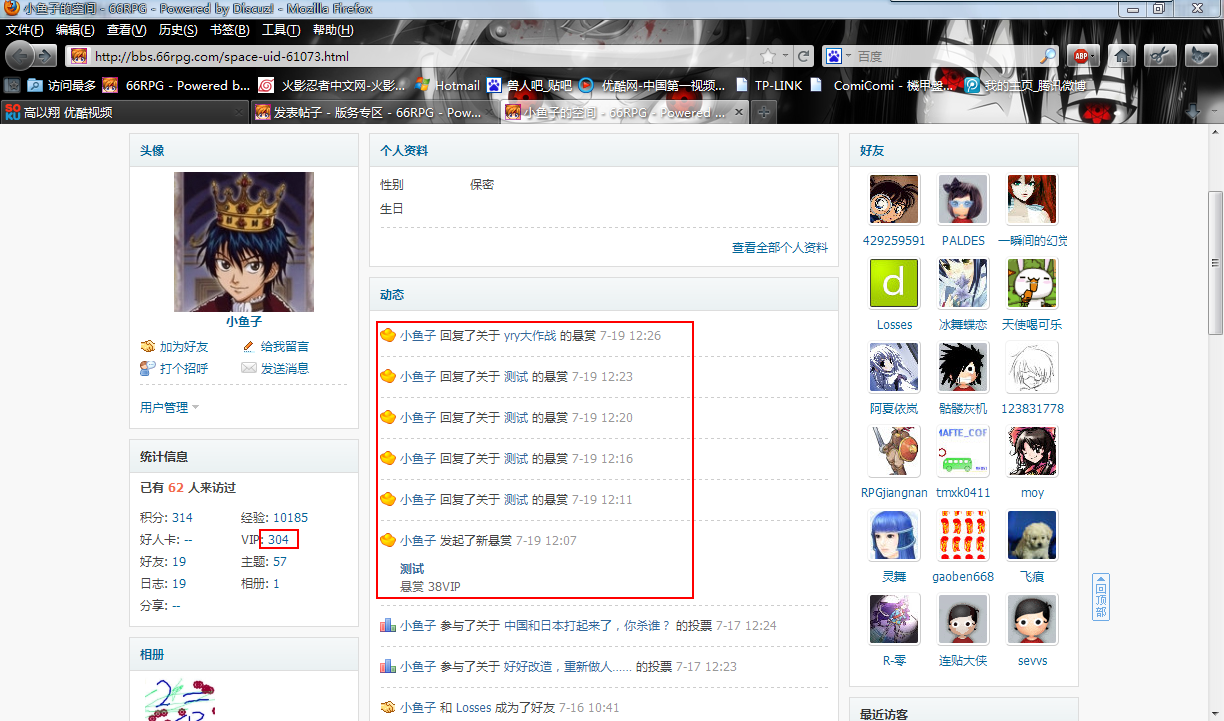The width and height of the screenshot is (1224, 721).
Task: Open friend 一瞬间的幻觉's avatar
Action: [x=1032, y=199]
